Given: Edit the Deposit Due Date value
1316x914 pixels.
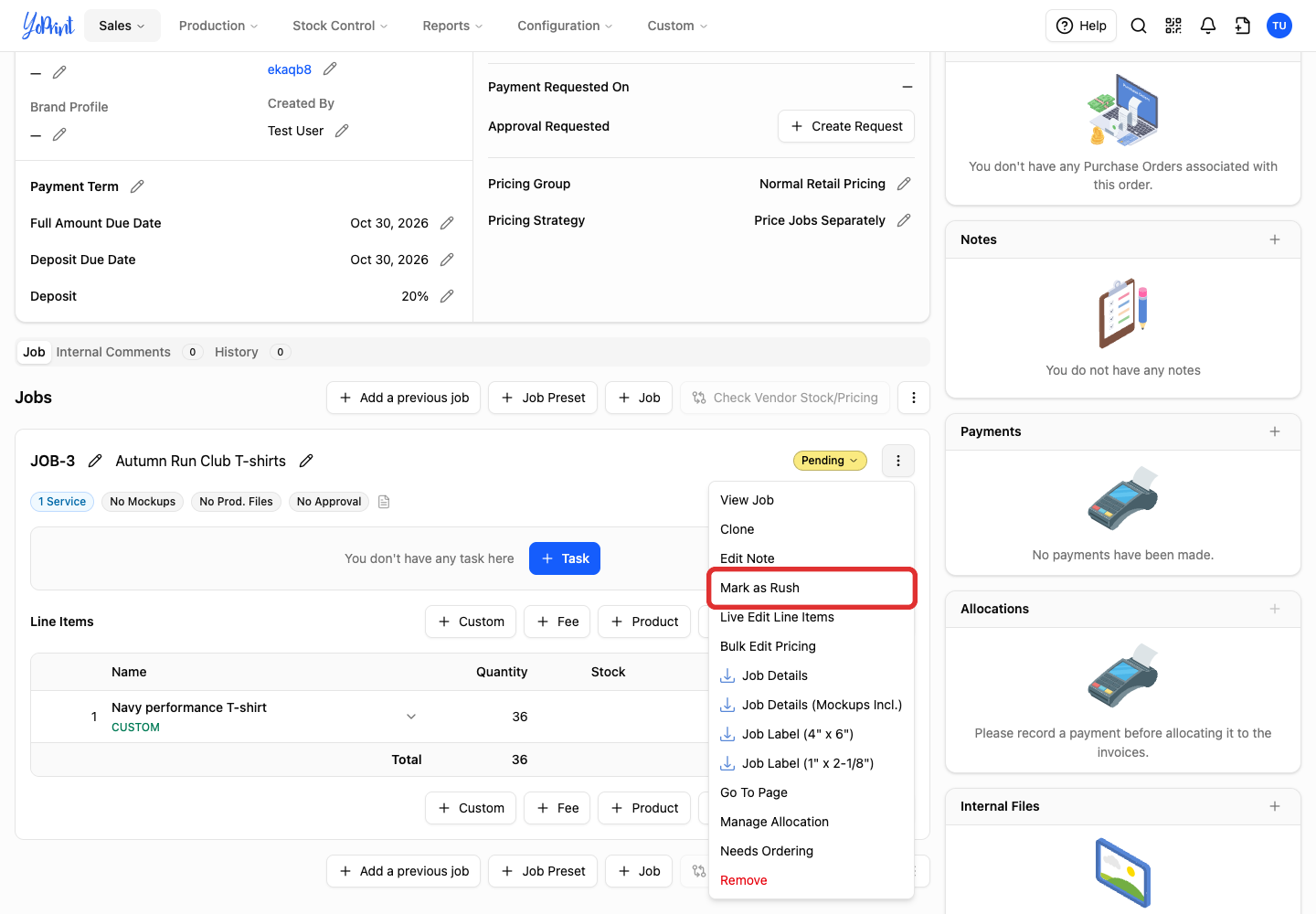Looking at the screenshot, I should tap(447, 260).
